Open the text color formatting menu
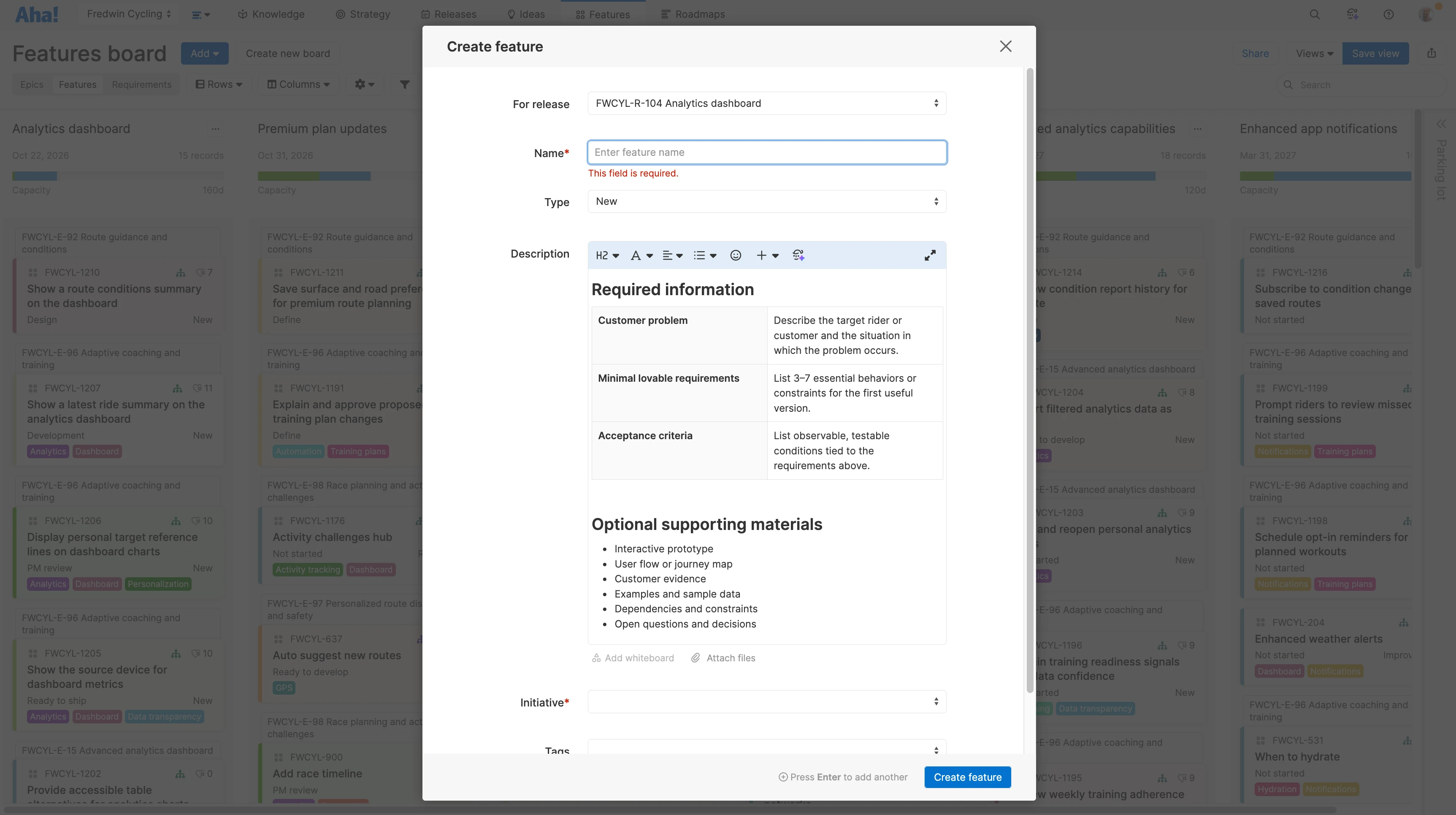This screenshot has width=1456, height=815. (641, 255)
